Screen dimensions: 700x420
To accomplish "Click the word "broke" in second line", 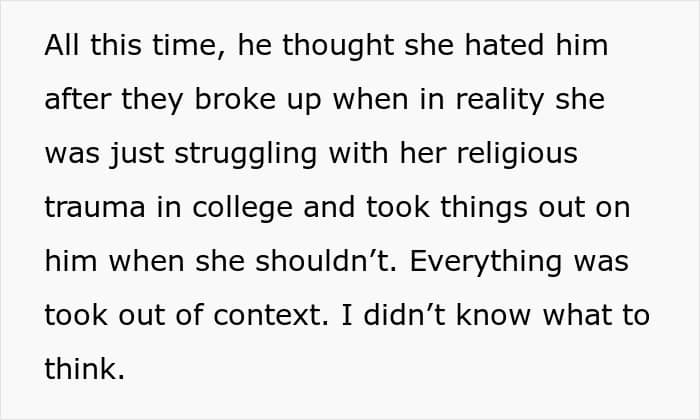I will (x=235, y=99).
